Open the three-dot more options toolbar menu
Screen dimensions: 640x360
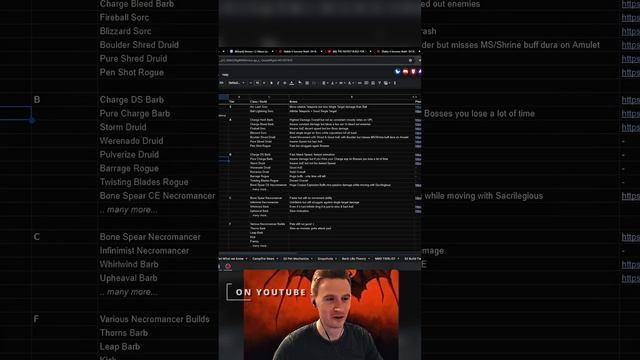click(395, 83)
